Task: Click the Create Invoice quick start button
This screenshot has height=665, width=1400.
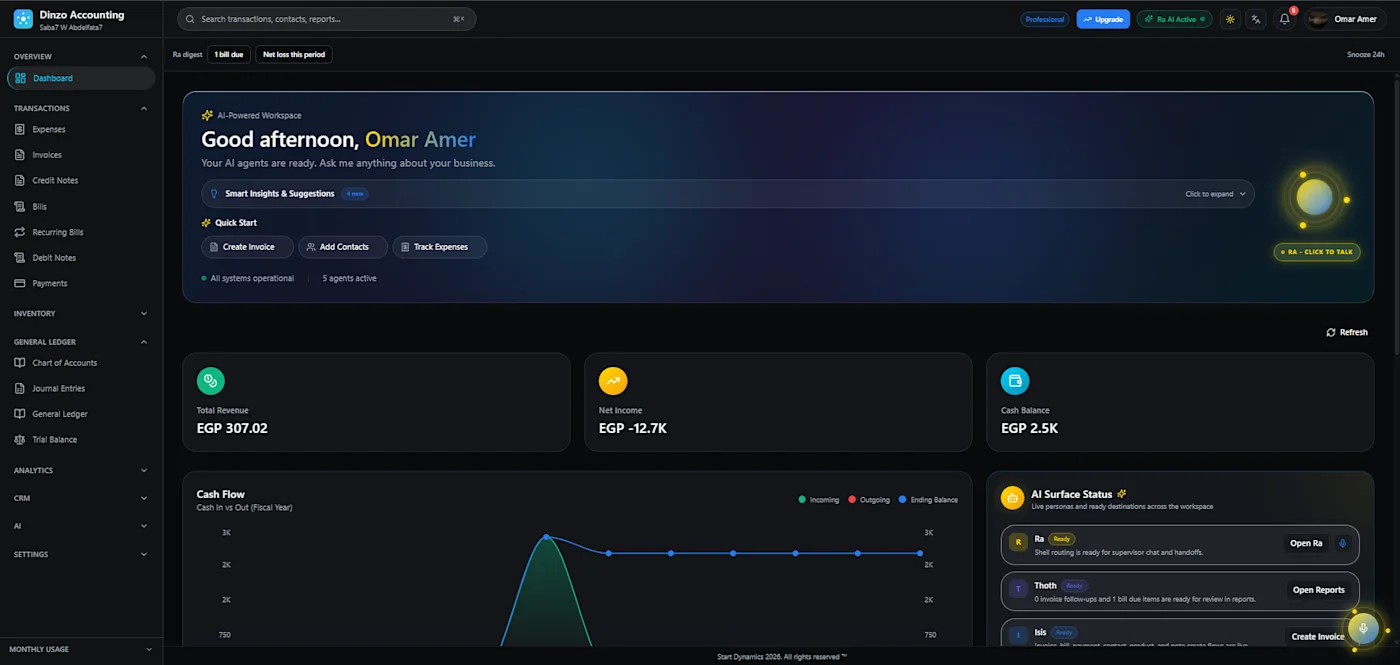Action: click(x=247, y=247)
